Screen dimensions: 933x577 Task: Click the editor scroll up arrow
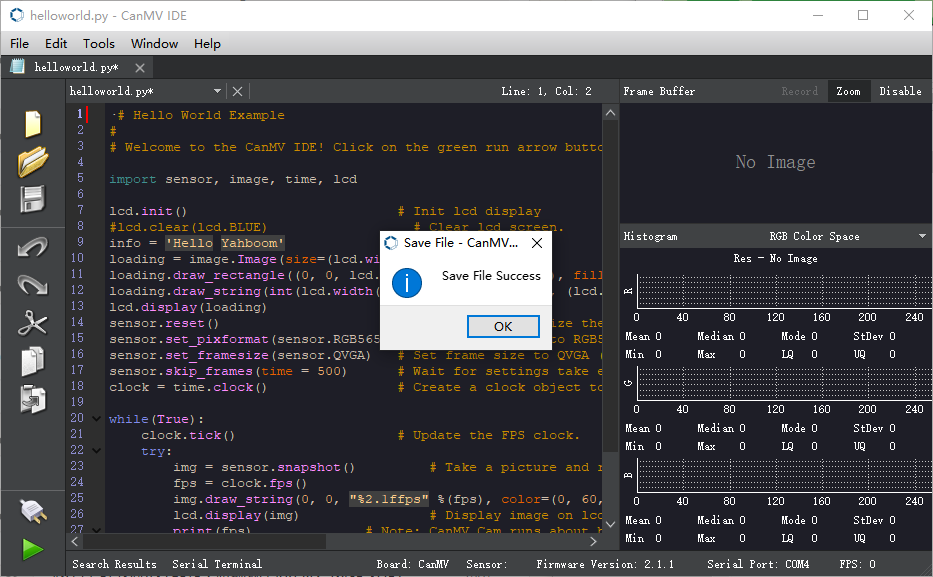tap(610, 112)
